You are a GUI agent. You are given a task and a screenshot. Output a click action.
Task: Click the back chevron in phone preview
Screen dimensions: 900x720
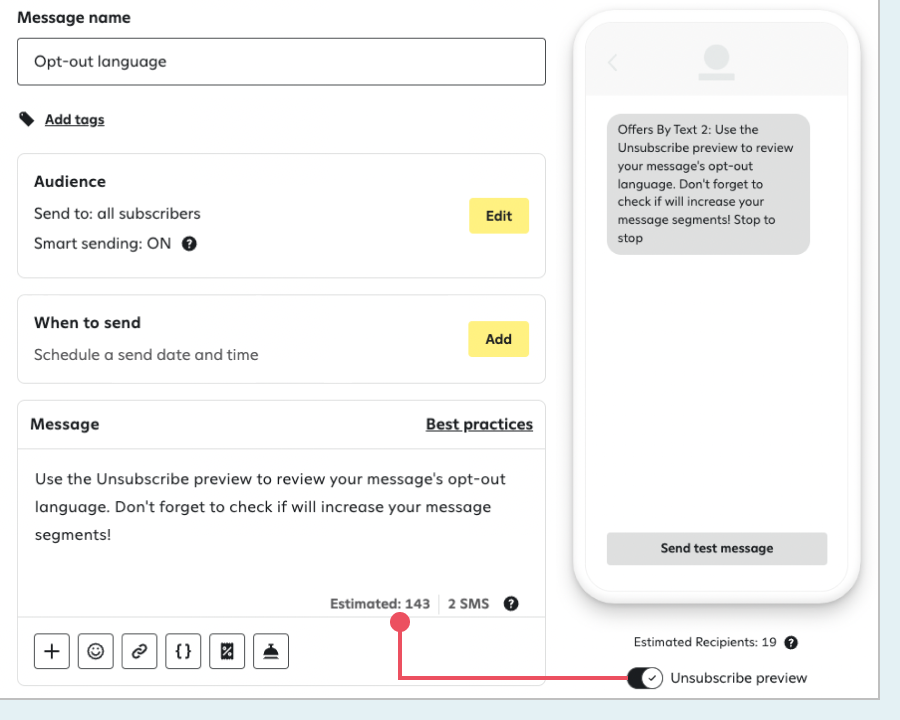click(x=613, y=61)
